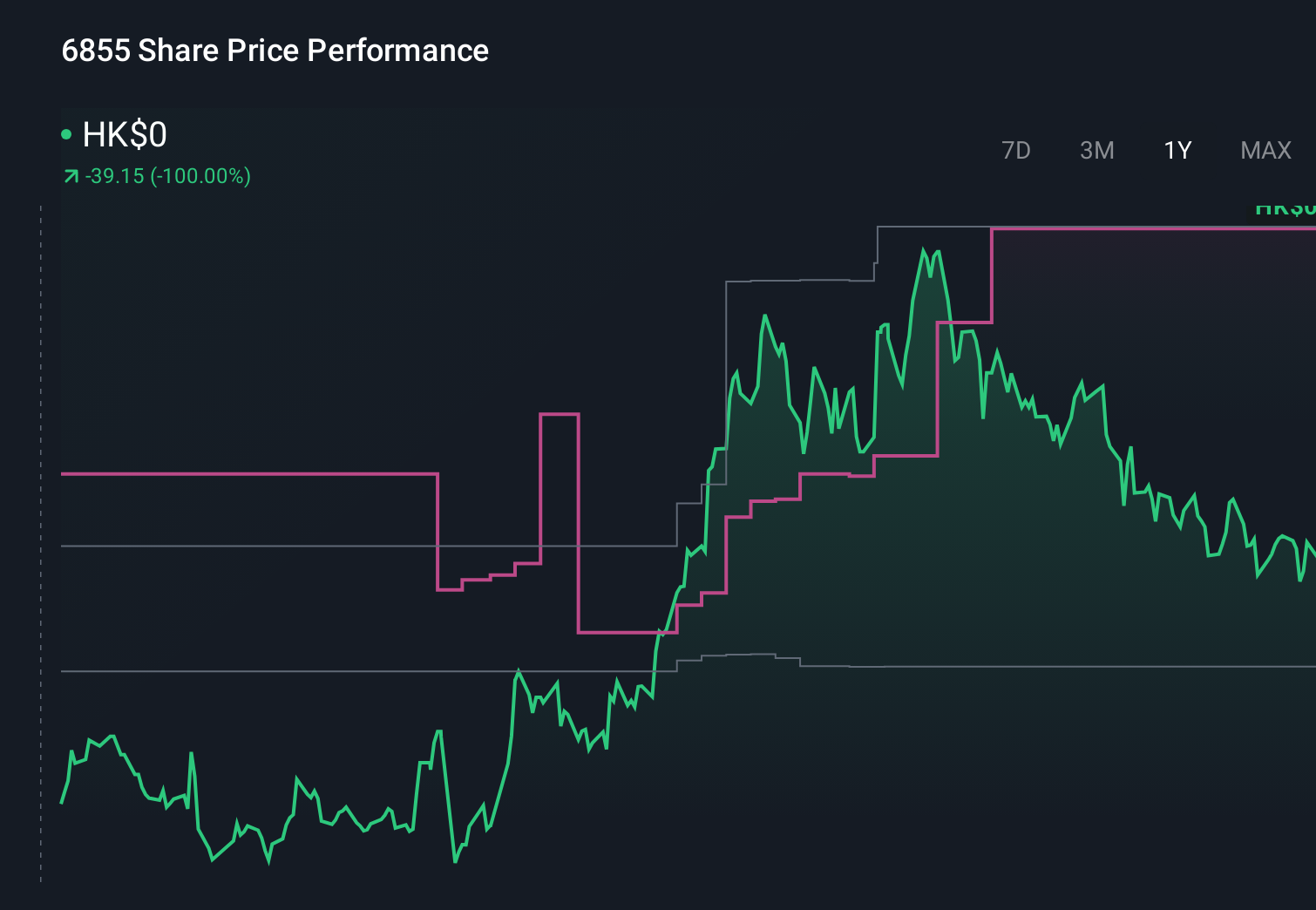Switch to the 1Y tab

point(1176,150)
